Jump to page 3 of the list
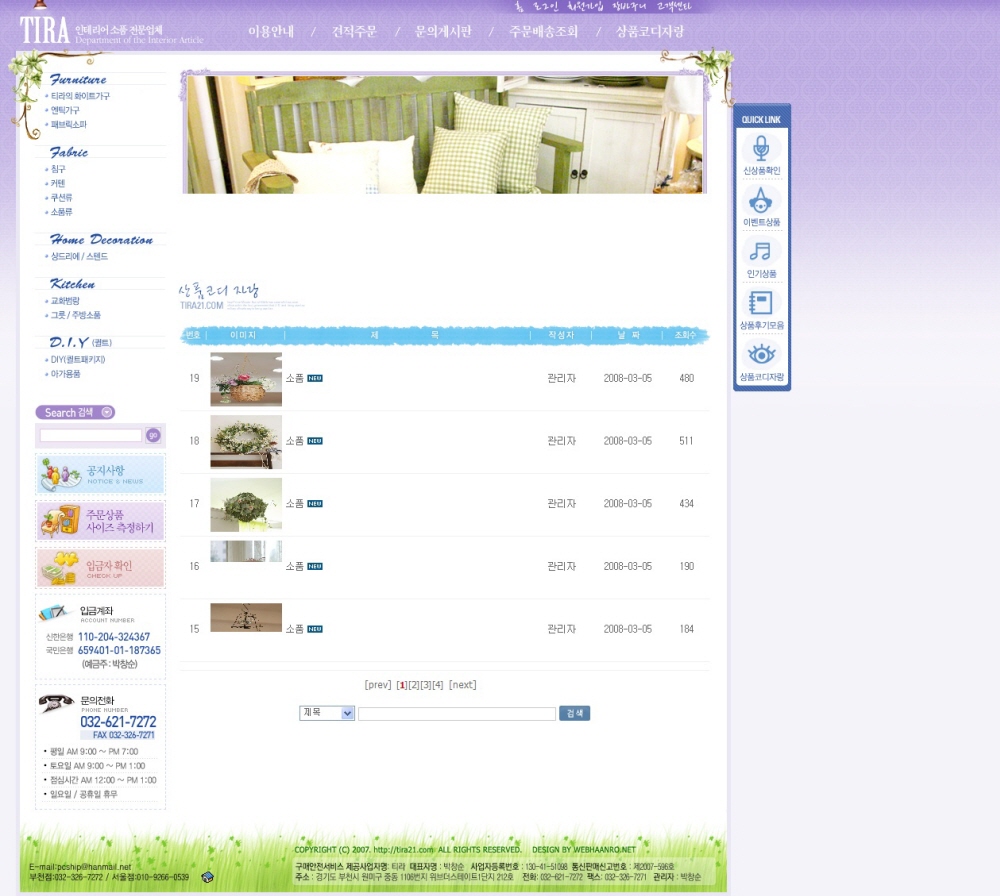The image size is (1000, 896). pyautogui.click(x=425, y=685)
